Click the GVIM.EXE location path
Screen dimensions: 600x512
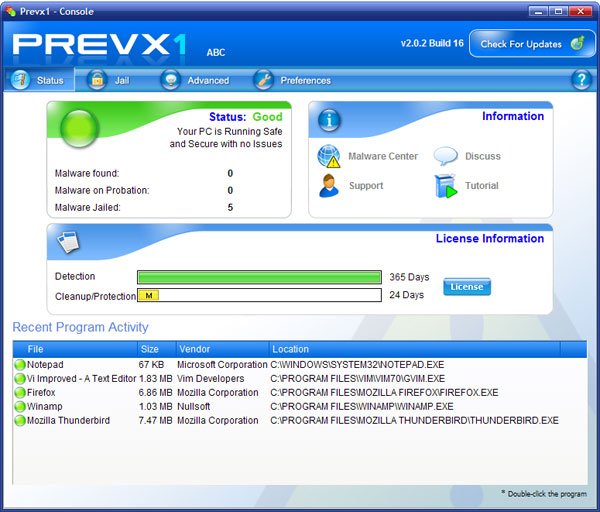(357, 379)
